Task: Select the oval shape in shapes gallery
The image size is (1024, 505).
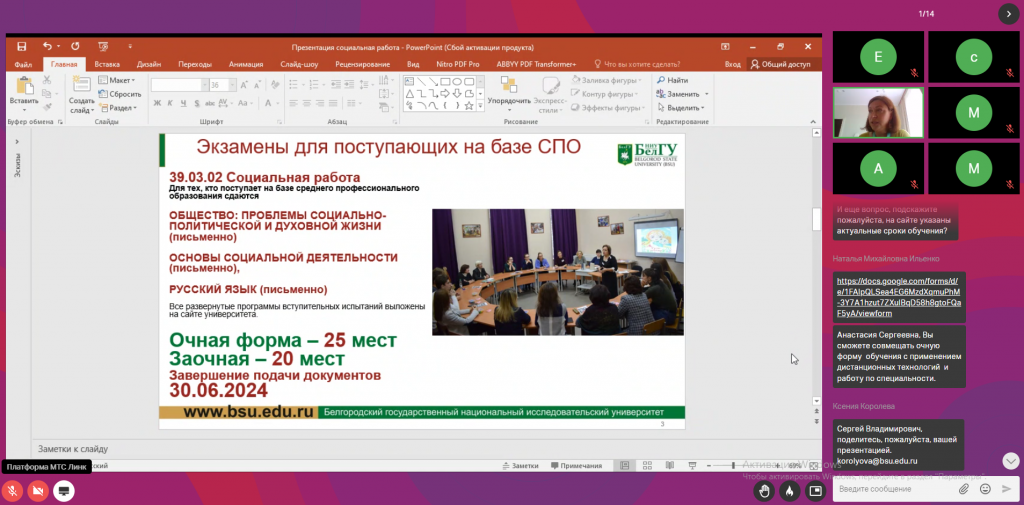Action: click(457, 82)
